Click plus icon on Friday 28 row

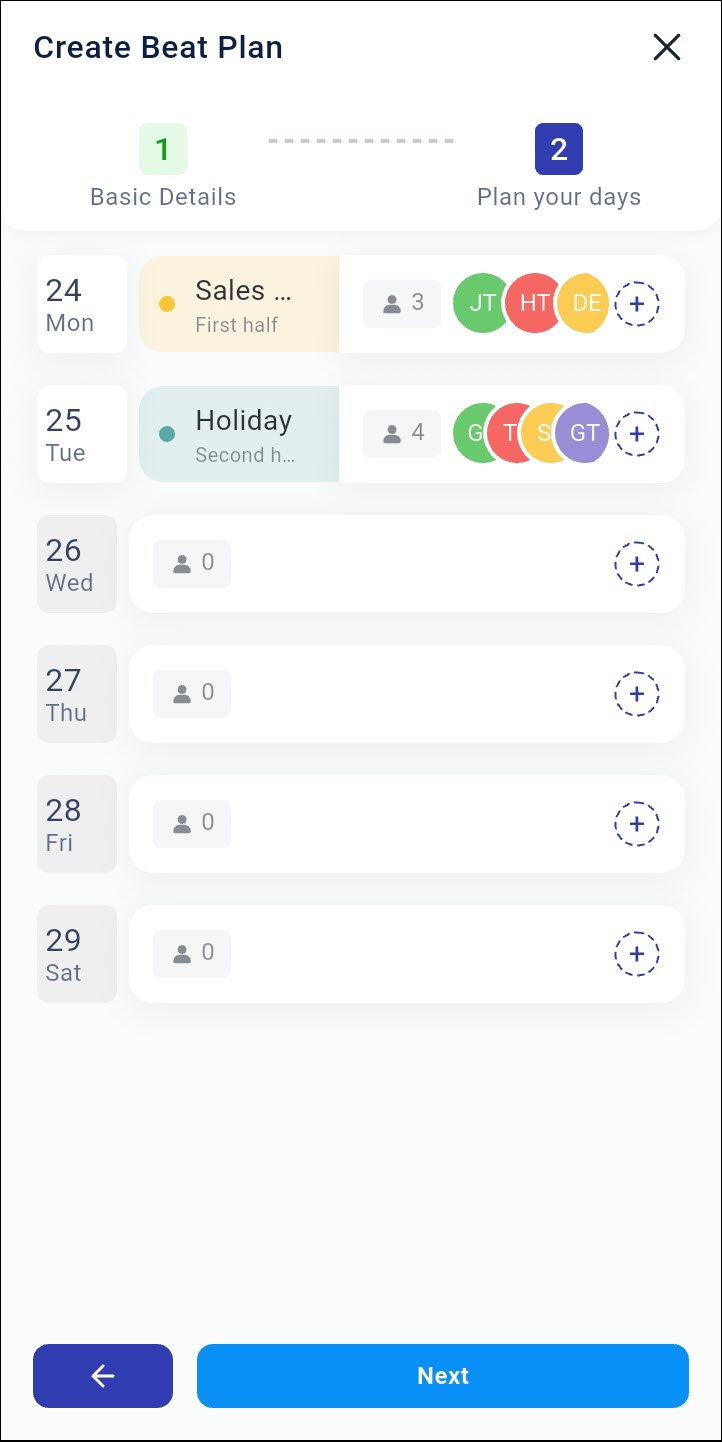pyautogui.click(x=636, y=824)
